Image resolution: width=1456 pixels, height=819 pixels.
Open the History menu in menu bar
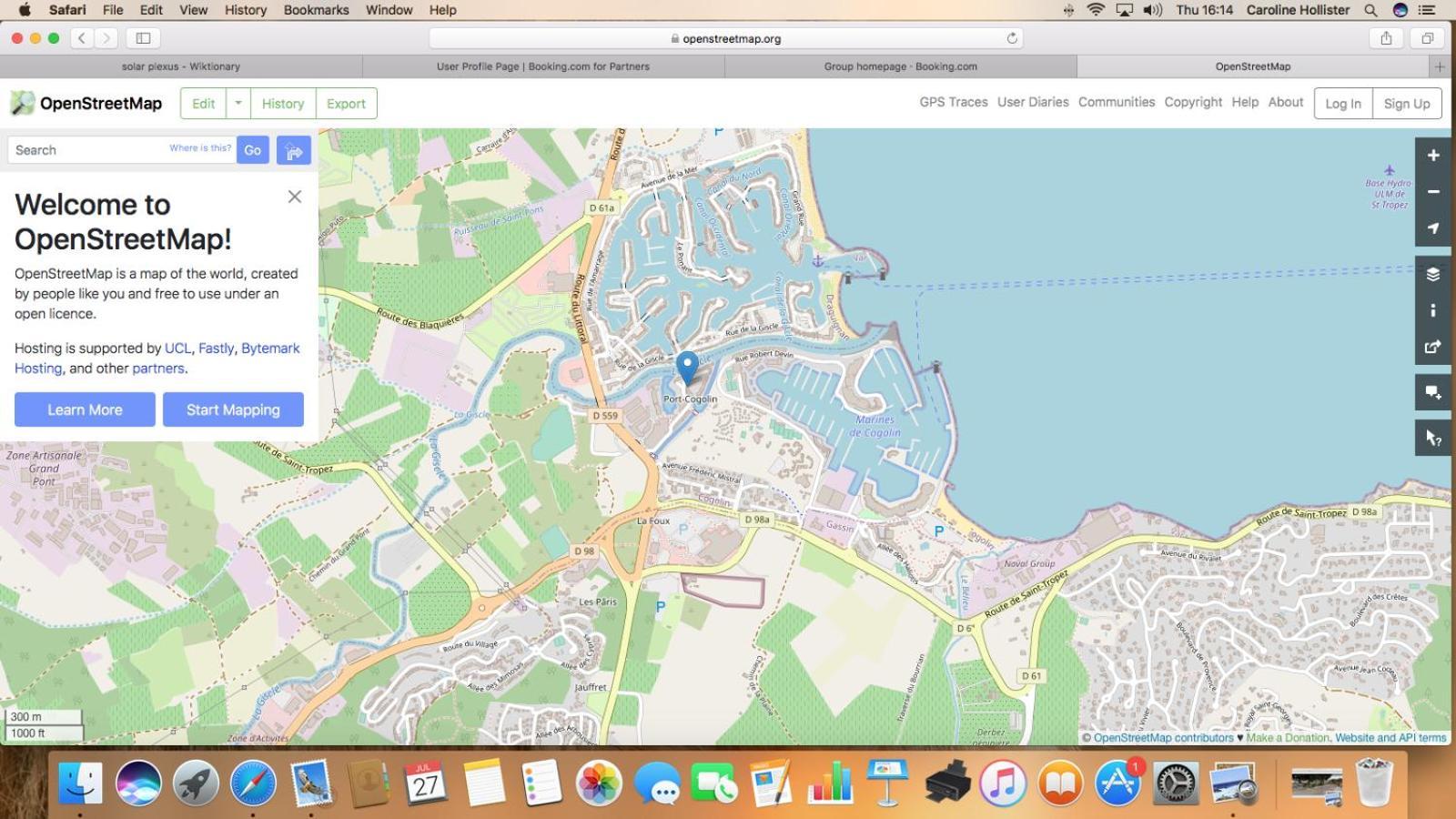coord(246,10)
